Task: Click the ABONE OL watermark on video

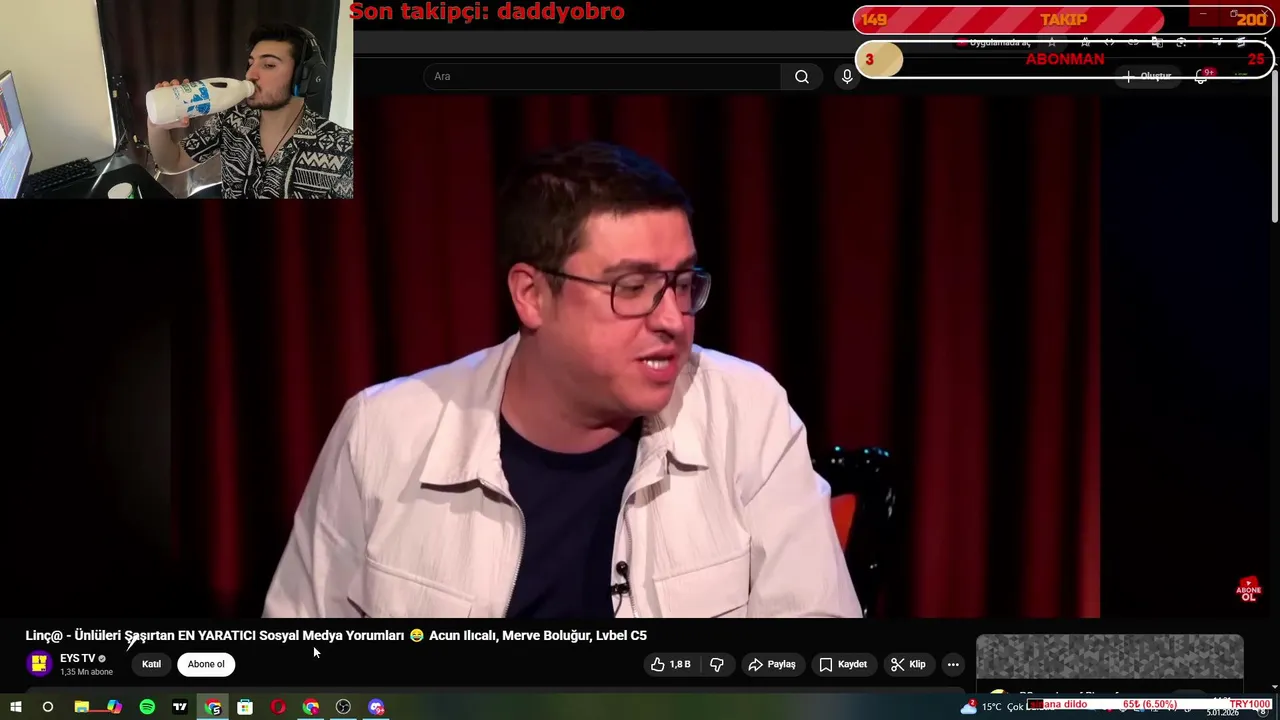Action: coord(1248,589)
